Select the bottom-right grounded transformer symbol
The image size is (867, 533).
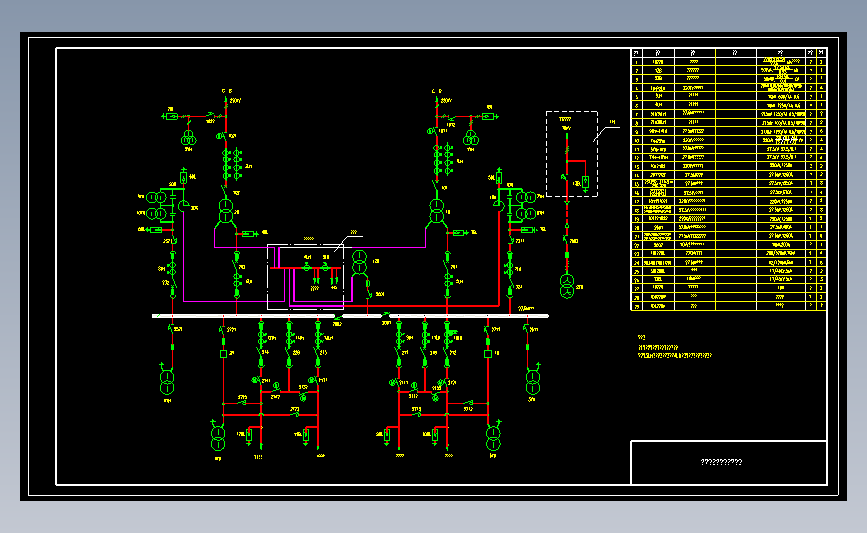[493, 437]
